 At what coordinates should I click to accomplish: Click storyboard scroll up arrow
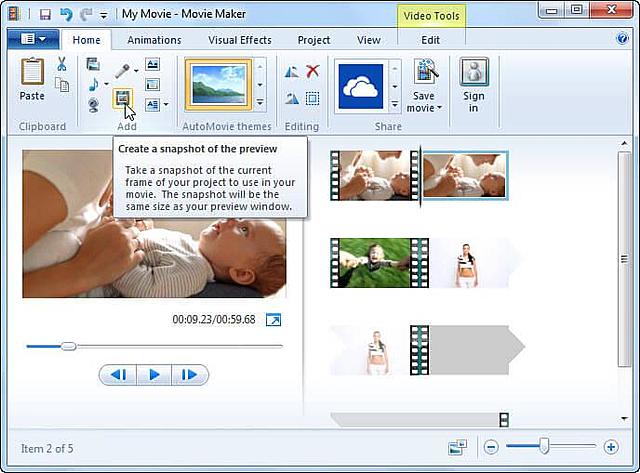[x=624, y=143]
